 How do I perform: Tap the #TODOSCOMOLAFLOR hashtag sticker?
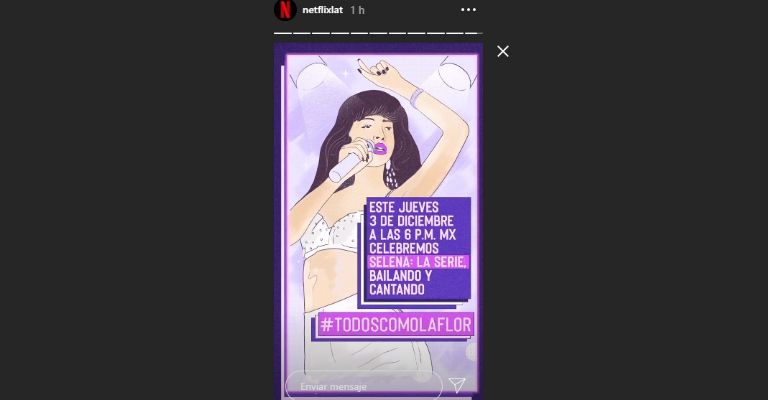tap(396, 325)
